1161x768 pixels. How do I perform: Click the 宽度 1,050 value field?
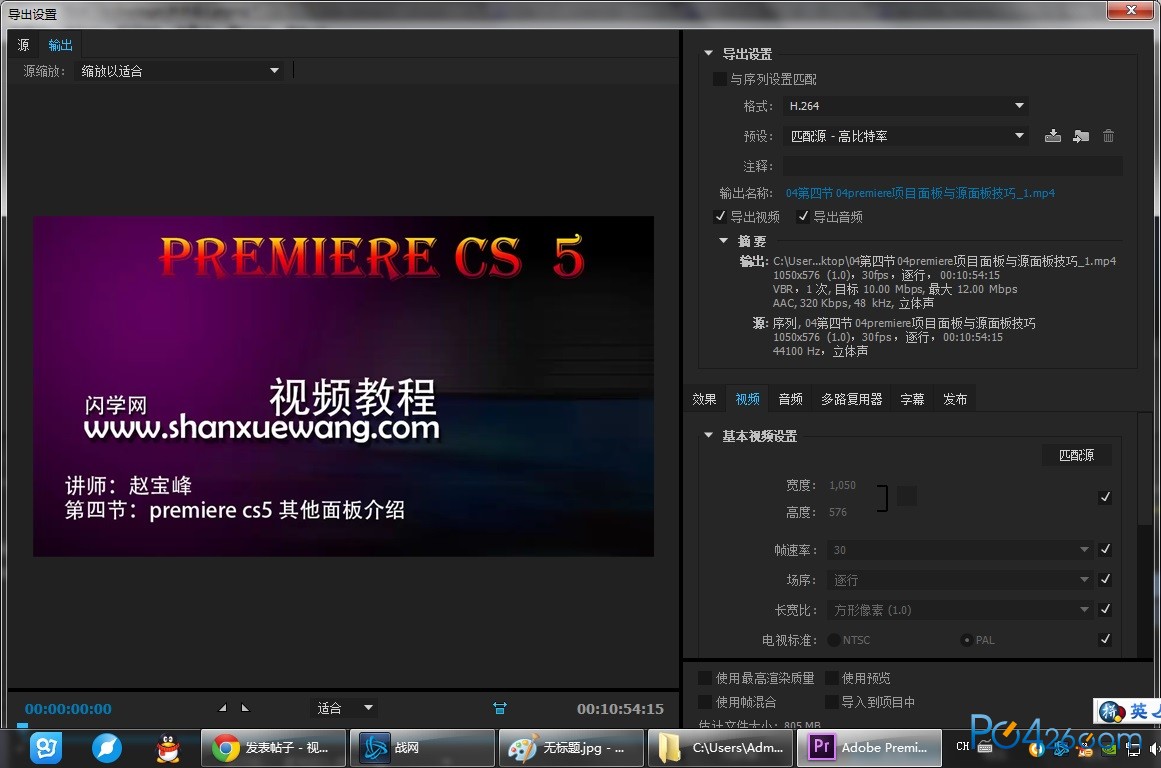[x=843, y=485]
